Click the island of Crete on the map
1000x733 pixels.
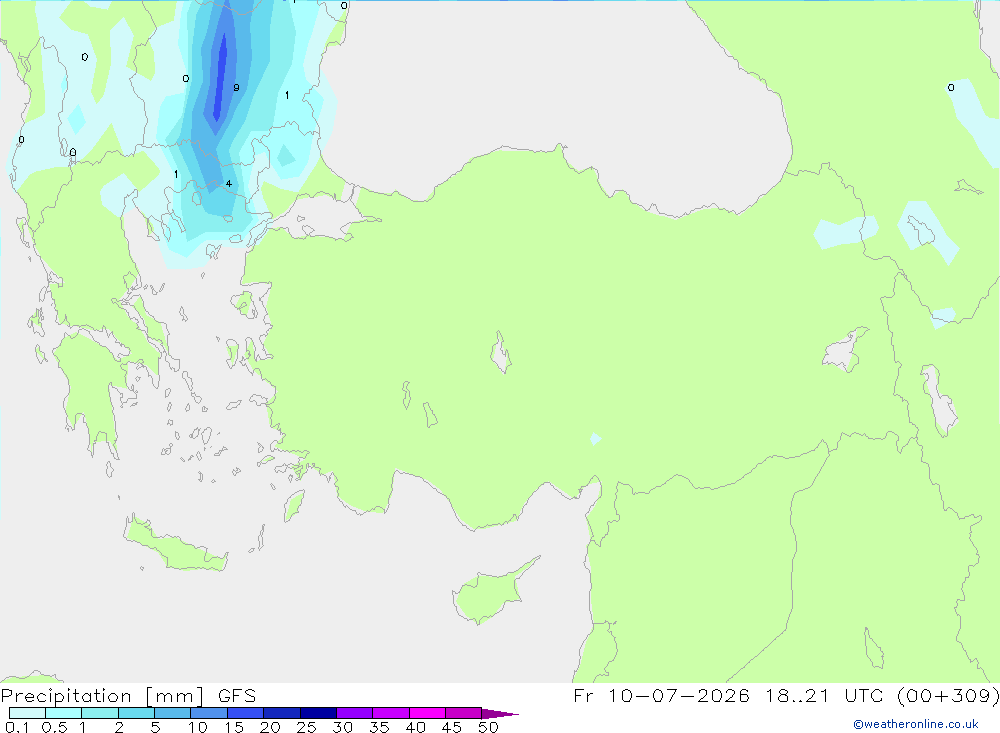pyautogui.click(x=174, y=544)
